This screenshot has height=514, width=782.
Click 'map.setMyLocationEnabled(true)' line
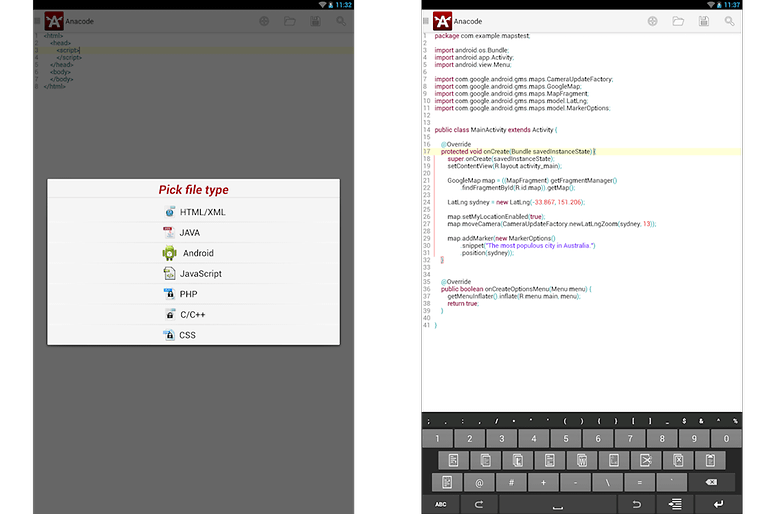tap(496, 216)
